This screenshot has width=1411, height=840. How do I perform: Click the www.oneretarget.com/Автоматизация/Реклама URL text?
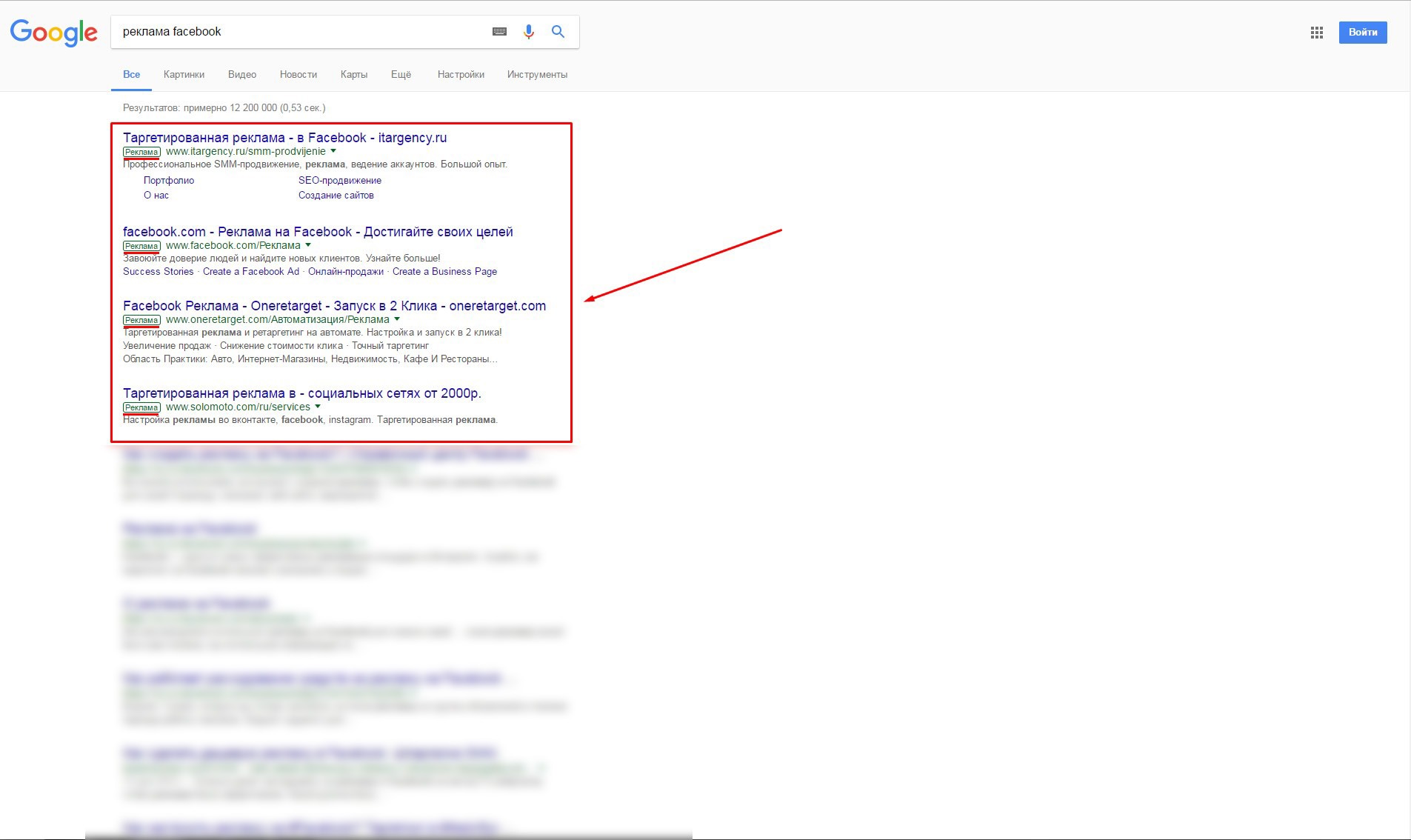(278, 319)
